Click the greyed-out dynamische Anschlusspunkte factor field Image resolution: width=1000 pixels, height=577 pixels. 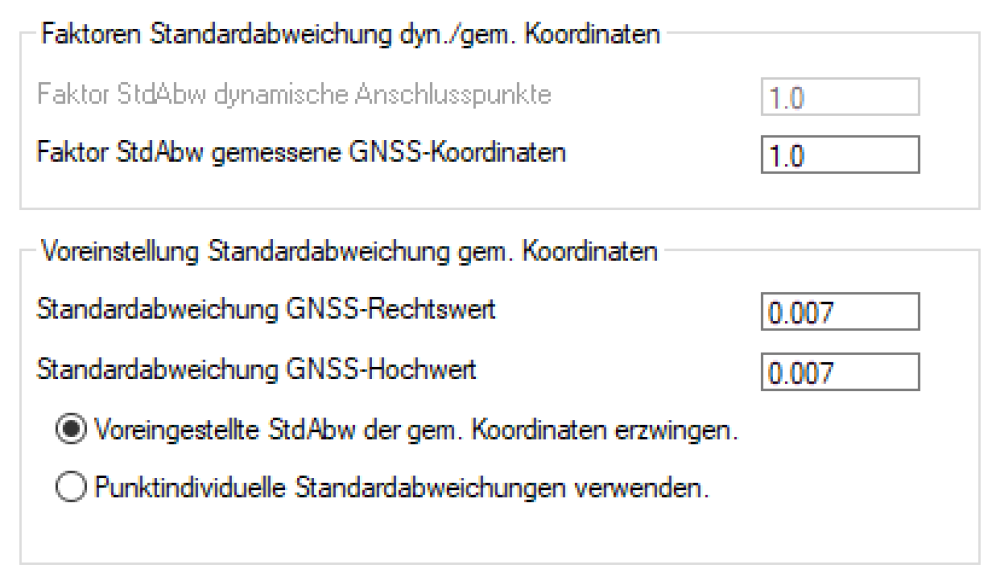838,97
